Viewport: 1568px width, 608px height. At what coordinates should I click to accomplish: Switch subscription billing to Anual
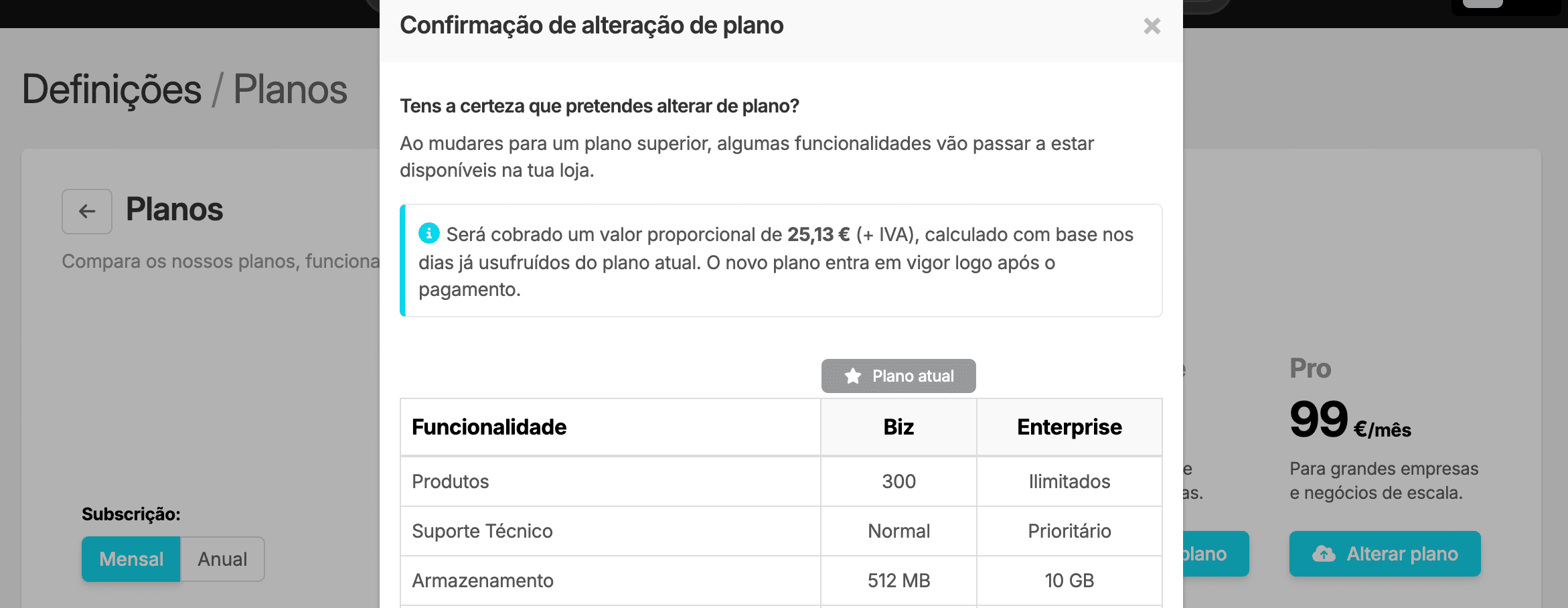222,559
